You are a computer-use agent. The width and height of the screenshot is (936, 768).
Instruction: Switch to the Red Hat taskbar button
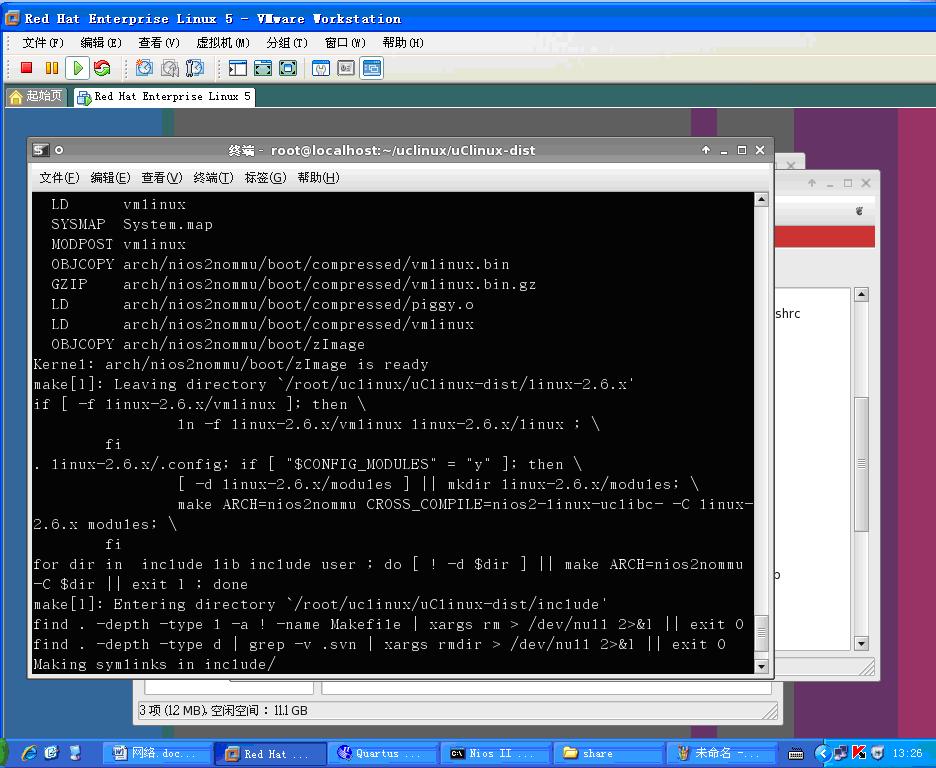[270, 754]
